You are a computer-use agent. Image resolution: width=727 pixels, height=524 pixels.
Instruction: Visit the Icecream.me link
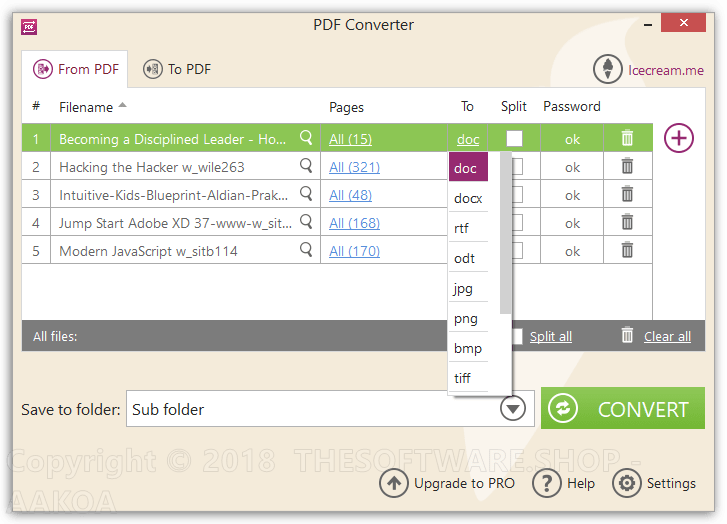click(666, 70)
